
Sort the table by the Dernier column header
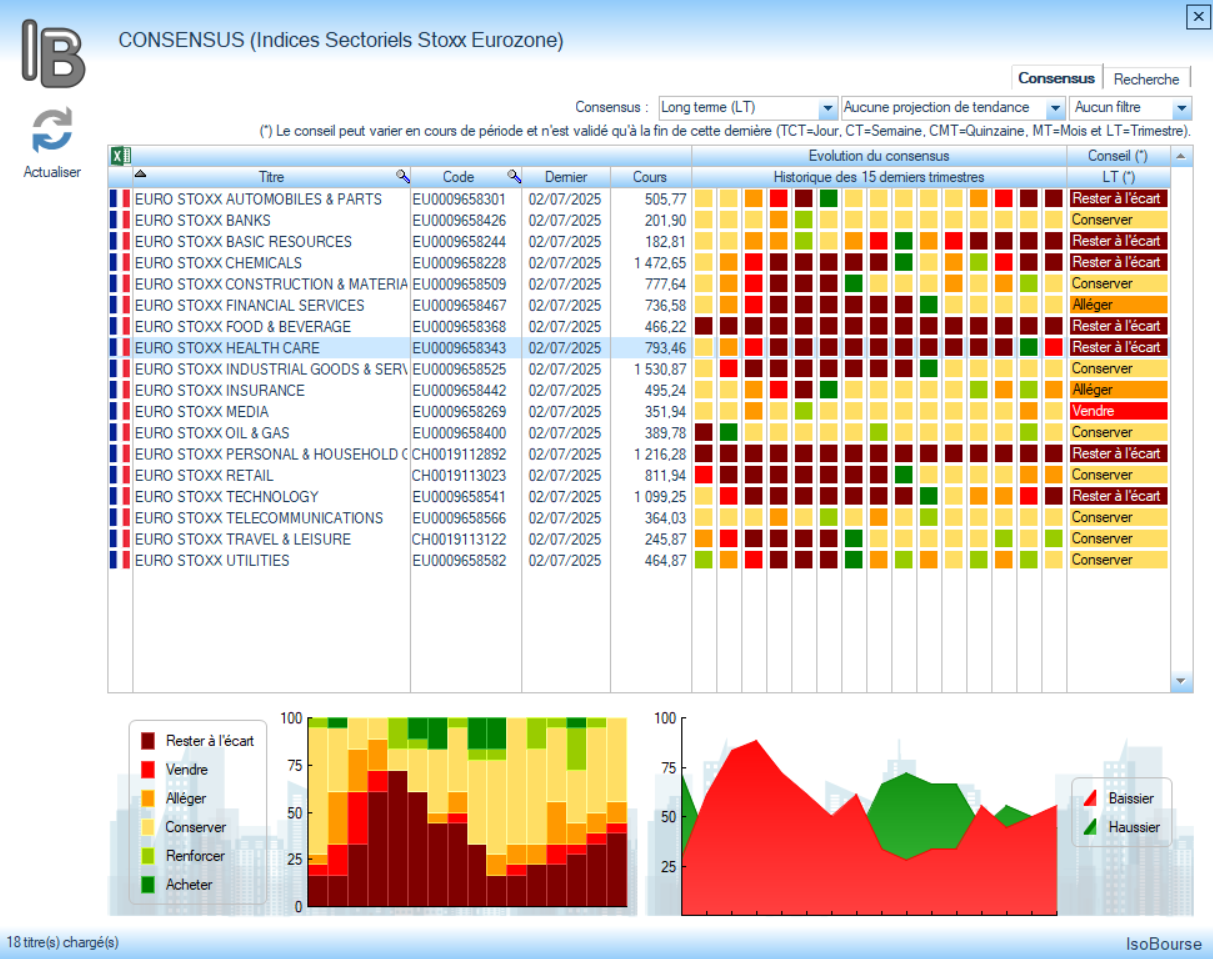tap(566, 177)
